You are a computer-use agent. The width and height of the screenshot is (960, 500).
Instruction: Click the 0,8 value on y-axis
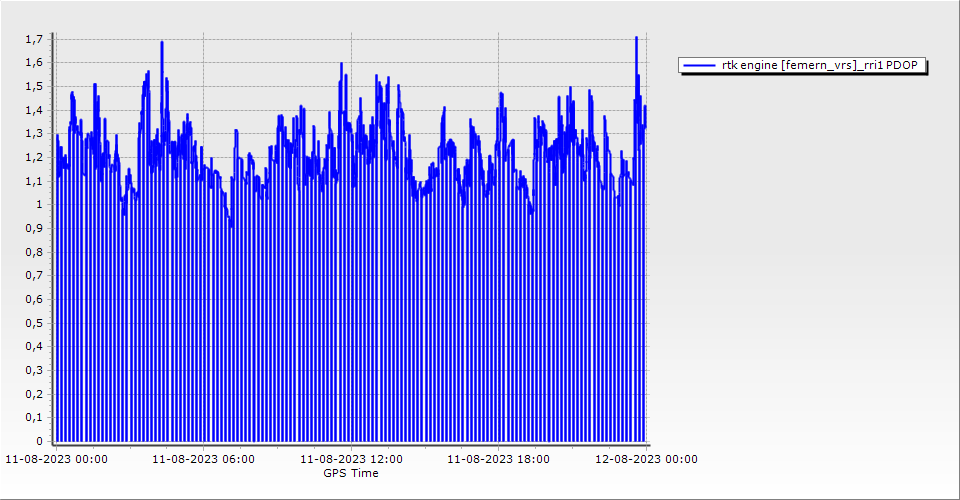coord(34,252)
